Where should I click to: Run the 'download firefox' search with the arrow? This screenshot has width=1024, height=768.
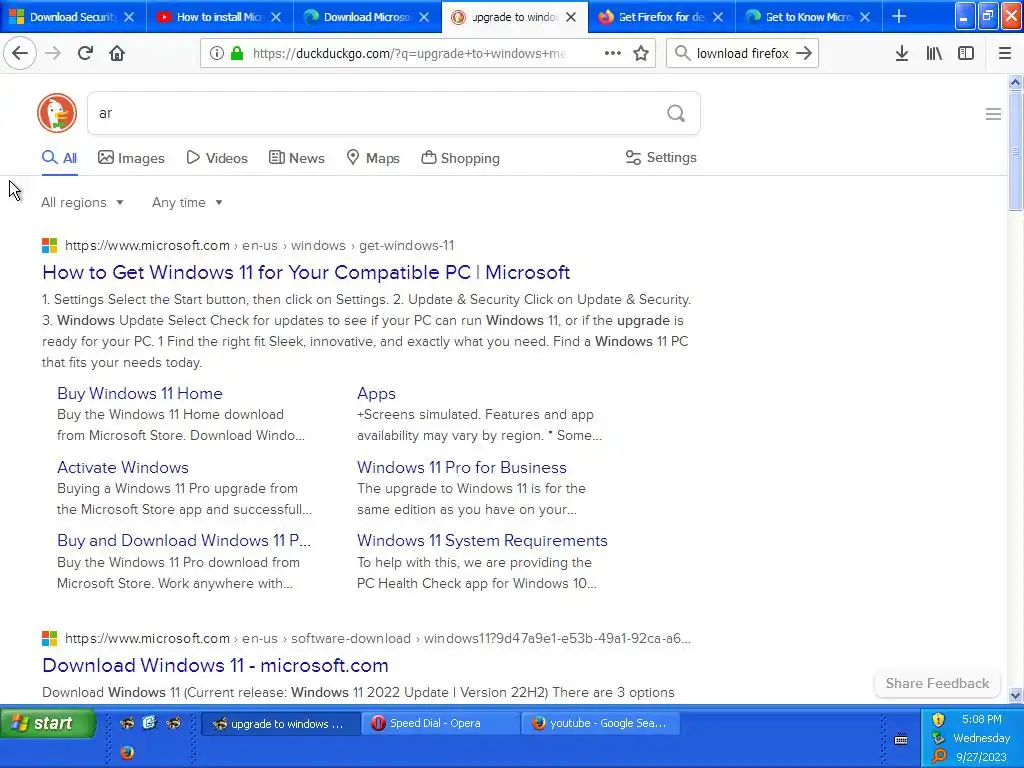804,53
